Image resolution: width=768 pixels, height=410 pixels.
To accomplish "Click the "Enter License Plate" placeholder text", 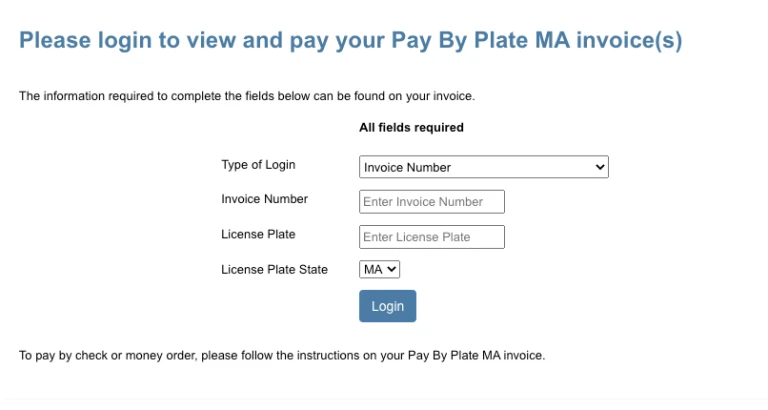I will pos(417,237).
